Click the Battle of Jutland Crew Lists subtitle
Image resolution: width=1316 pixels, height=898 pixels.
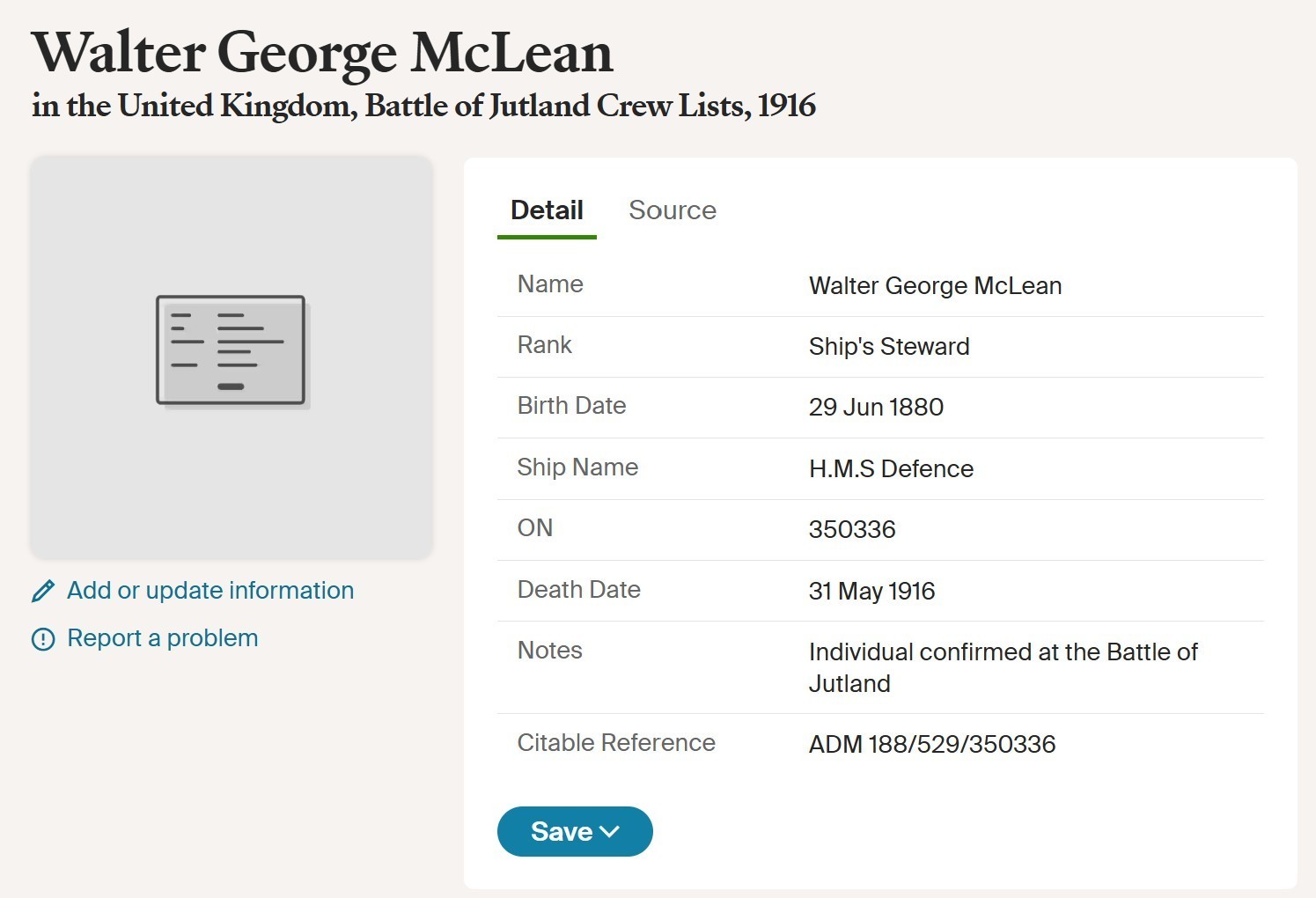click(x=423, y=106)
